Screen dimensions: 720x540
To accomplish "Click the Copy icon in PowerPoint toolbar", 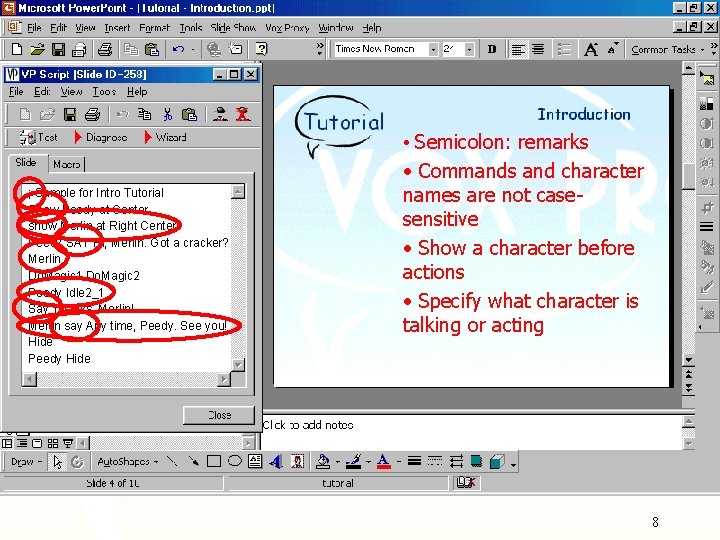I will pos(131,49).
